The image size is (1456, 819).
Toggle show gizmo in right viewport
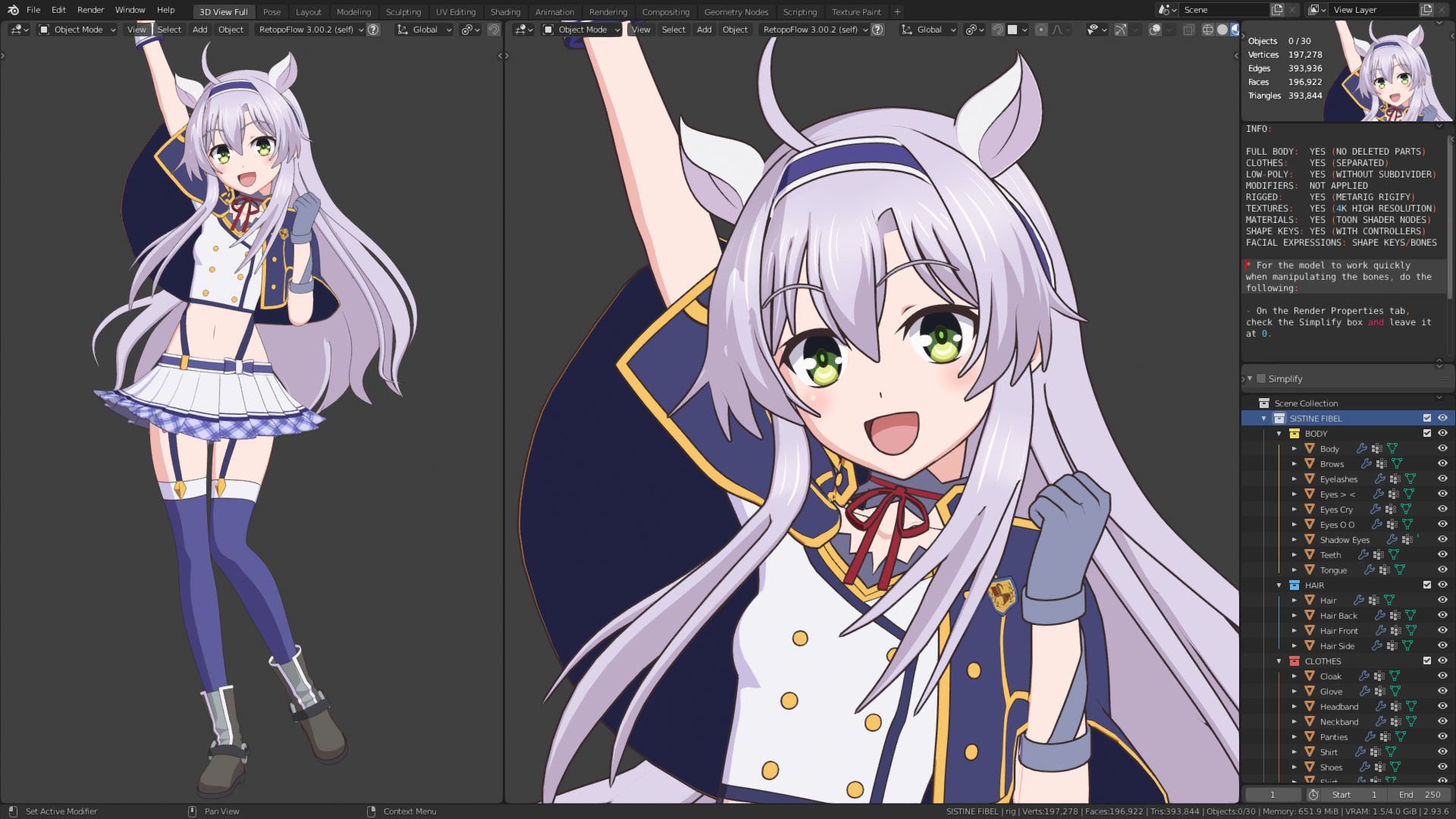point(1120,30)
